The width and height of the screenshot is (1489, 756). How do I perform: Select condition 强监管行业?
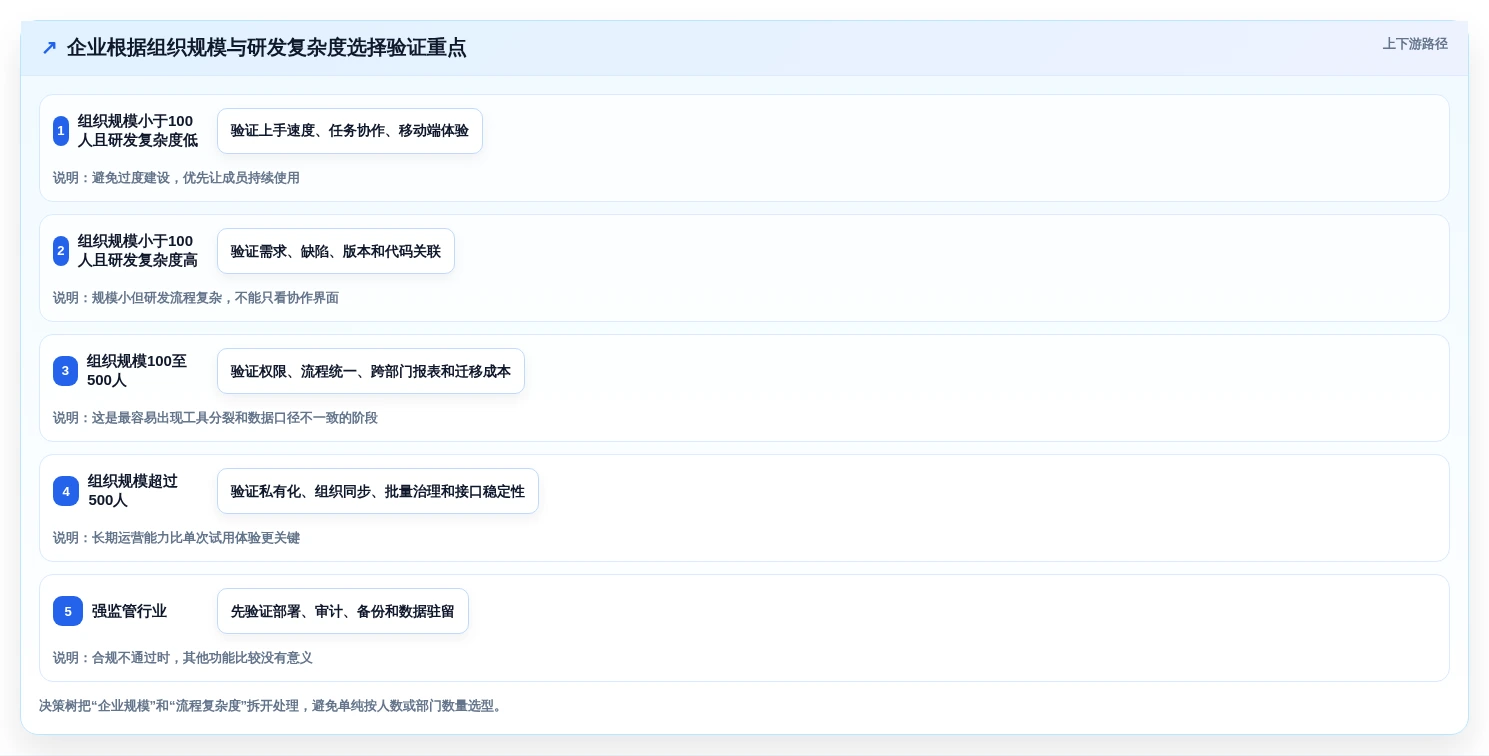tap(129, 611)
